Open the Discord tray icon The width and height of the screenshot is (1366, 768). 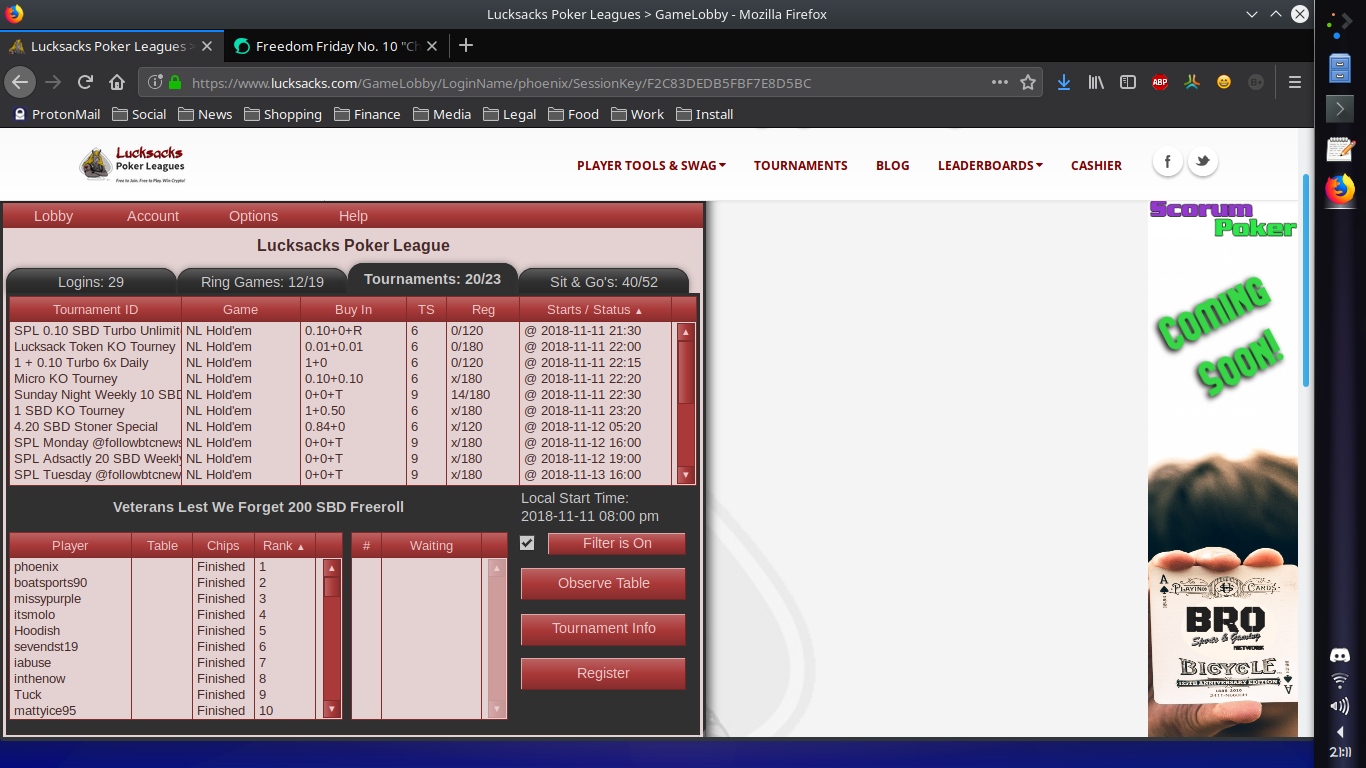(1339, 656)
